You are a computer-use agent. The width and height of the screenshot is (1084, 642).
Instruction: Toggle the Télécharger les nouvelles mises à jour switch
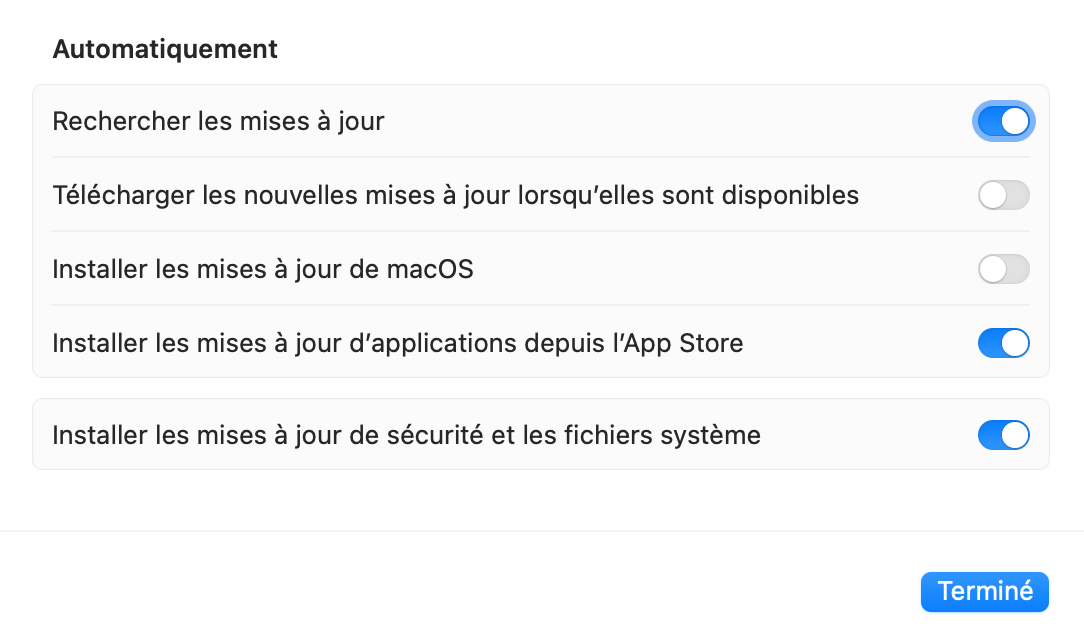pyautogui.click(x=1003, y=196)
